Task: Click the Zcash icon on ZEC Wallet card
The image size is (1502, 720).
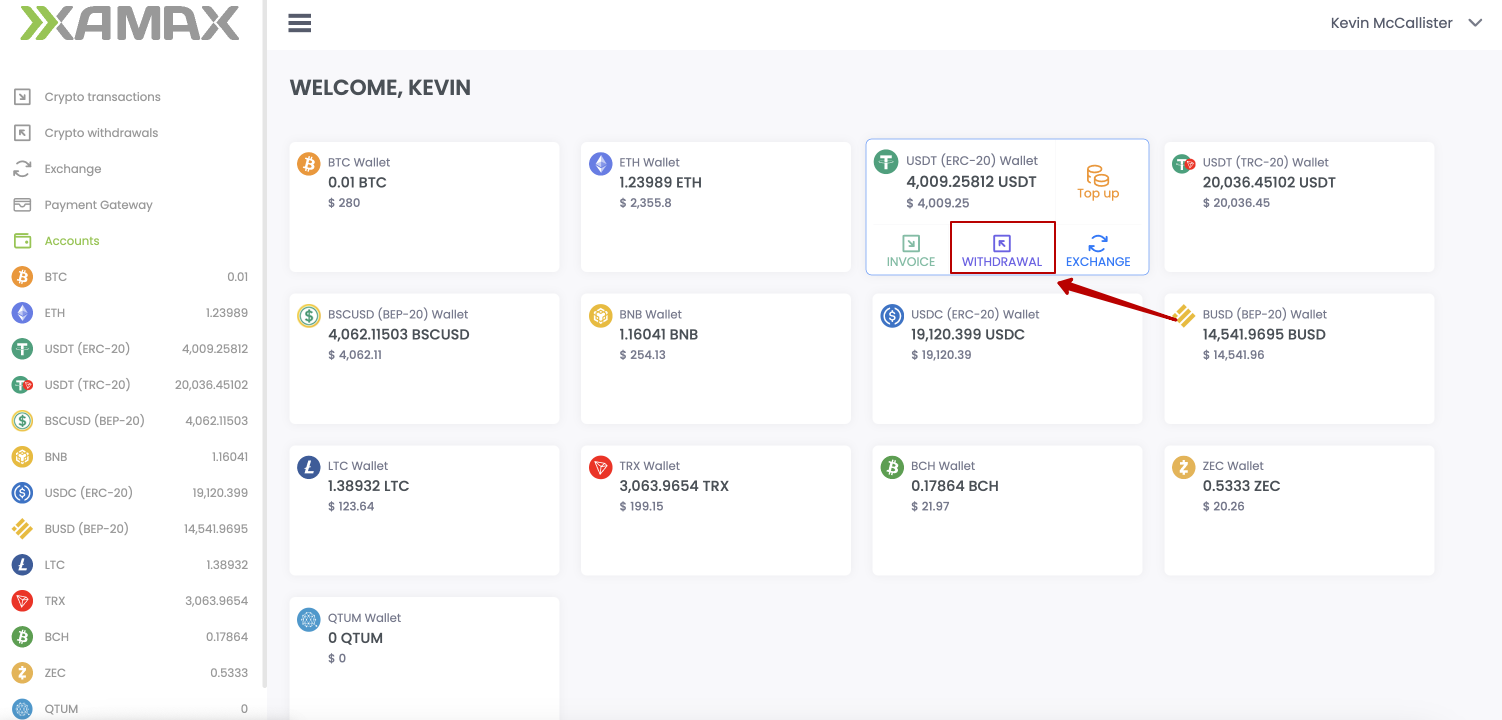Action: click(1183, 467)
